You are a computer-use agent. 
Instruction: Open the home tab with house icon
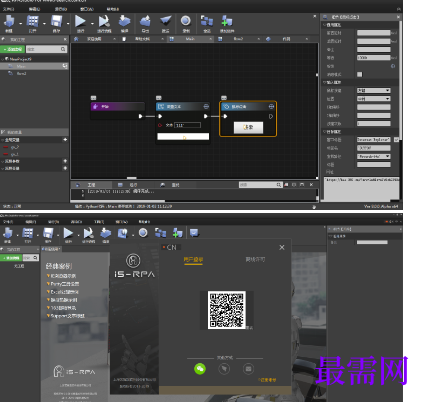(x=94, y=39)
